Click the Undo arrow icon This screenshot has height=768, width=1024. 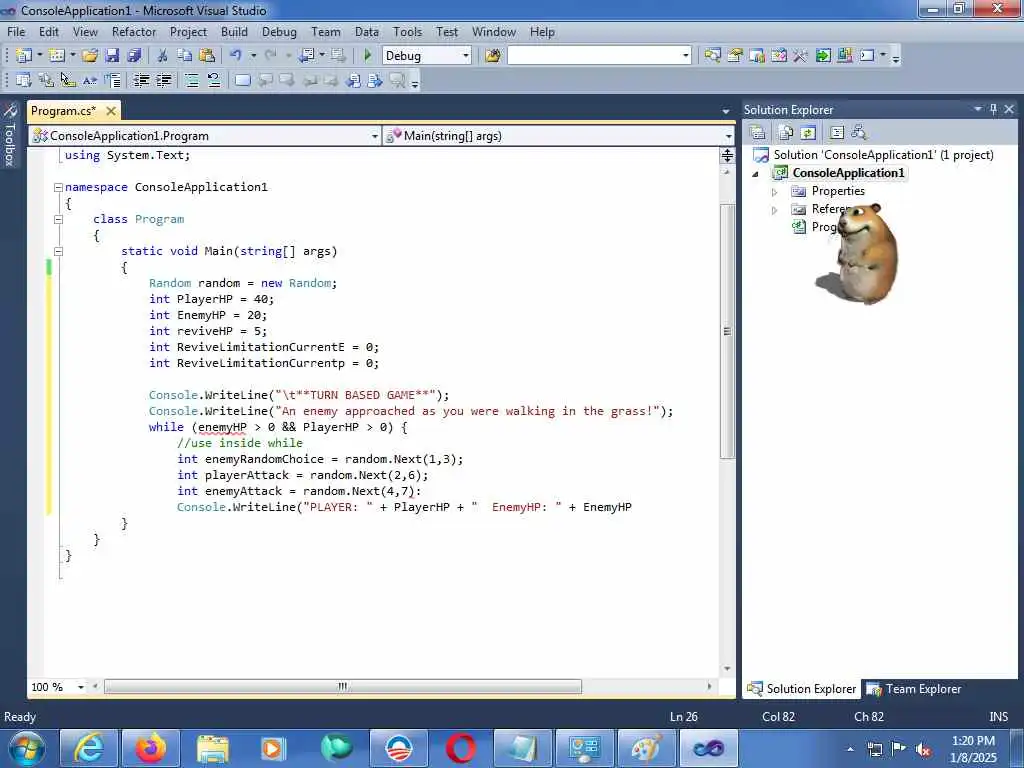click(x=236, y=56)
